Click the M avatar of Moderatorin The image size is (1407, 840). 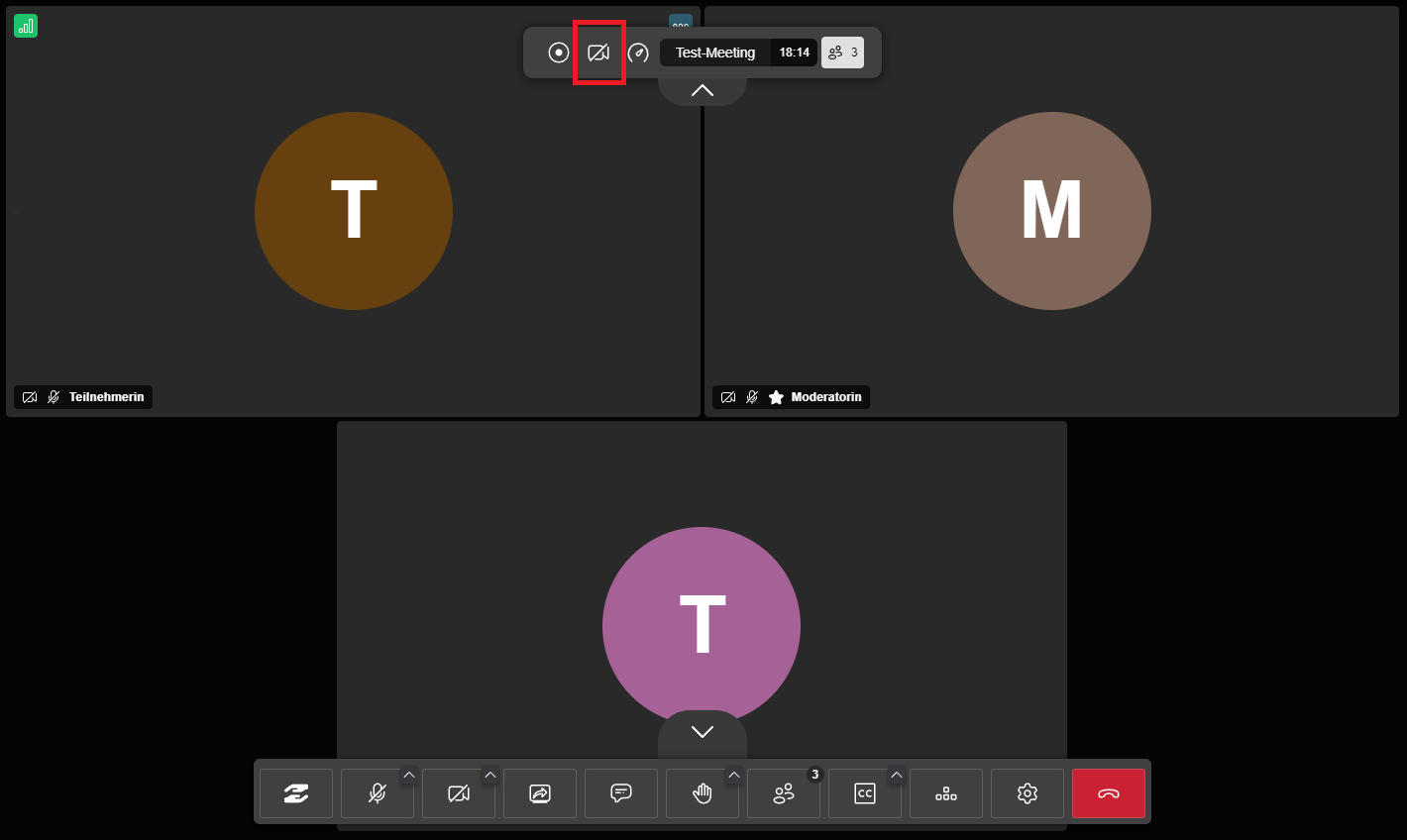click(x=1052, y=211)
